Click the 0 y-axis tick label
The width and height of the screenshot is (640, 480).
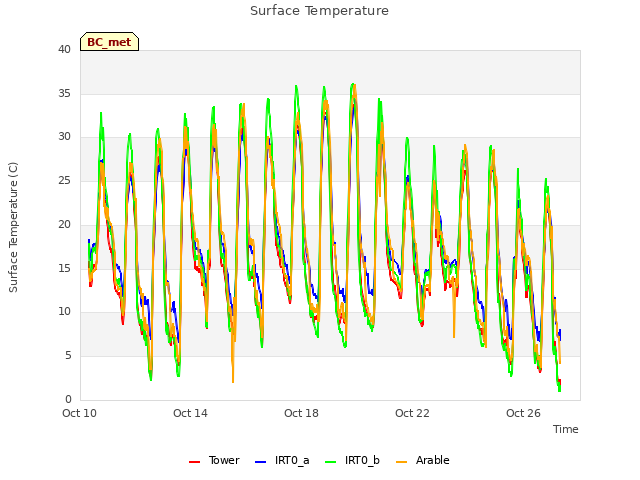coord(68,399)
